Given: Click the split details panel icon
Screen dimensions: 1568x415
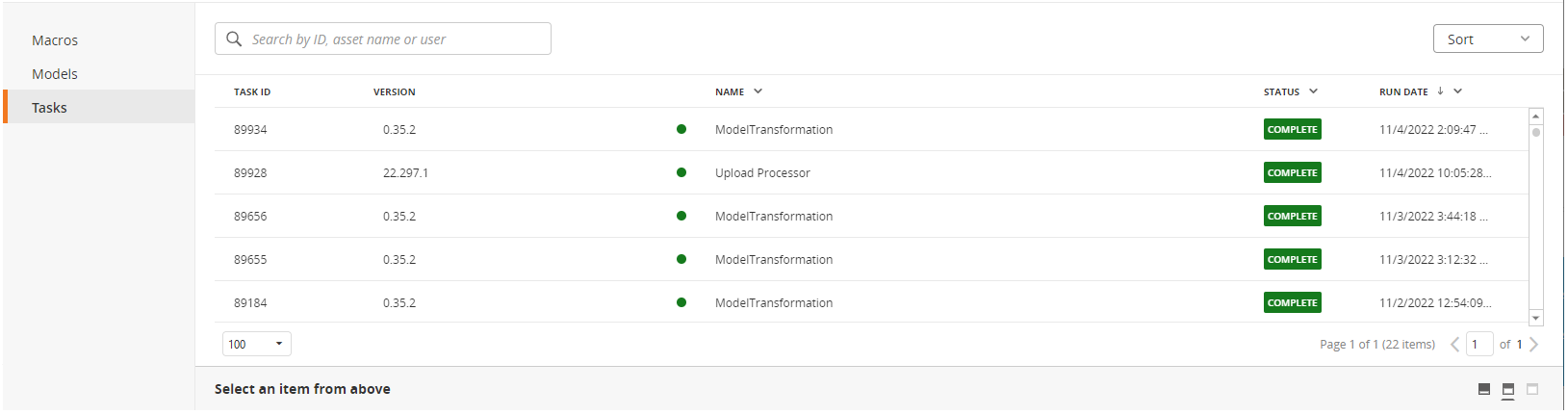Looking at the screenshot, I should [x=1508, y=389].
